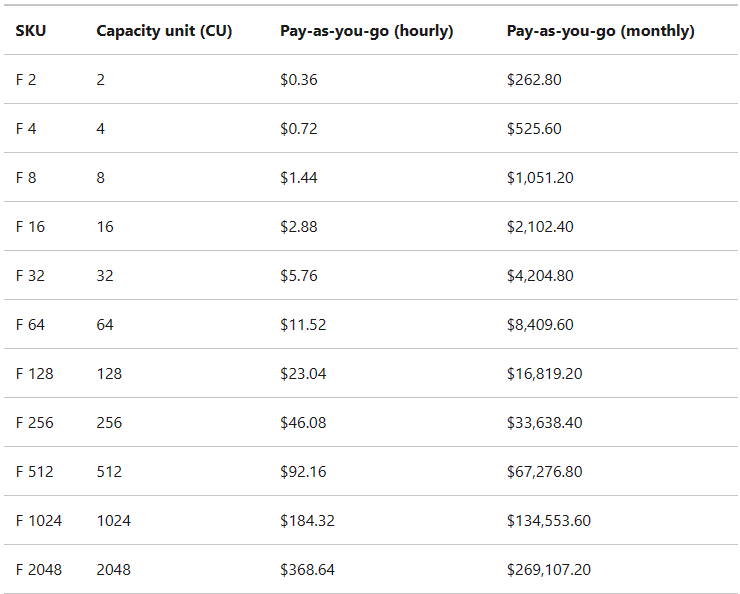The height and width of the screenshot is (594, 740).
Task: Click the $92.16 hourly price
Action: click(303, 472)
